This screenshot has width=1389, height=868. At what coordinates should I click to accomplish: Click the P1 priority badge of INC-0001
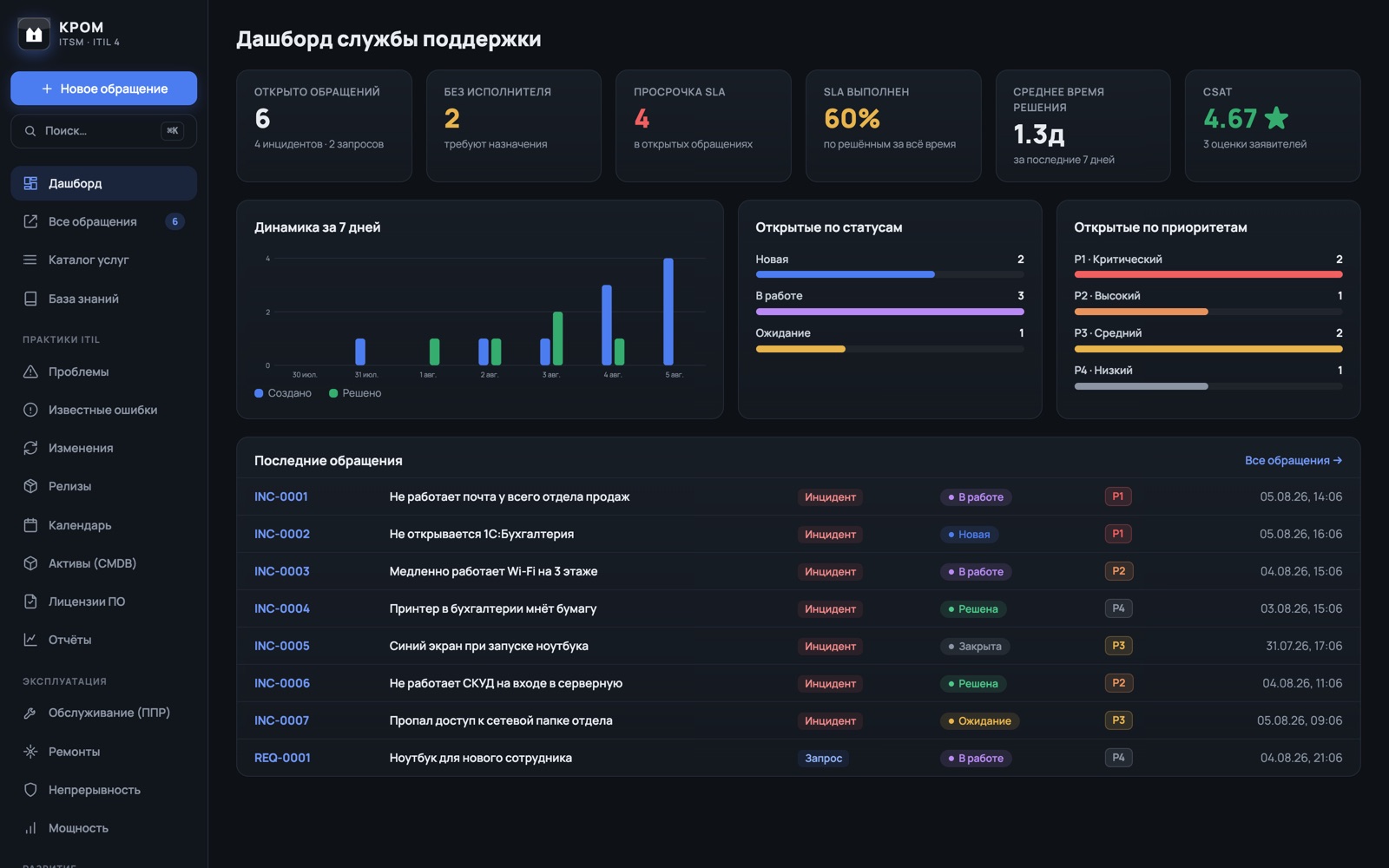pos(1118,496)
